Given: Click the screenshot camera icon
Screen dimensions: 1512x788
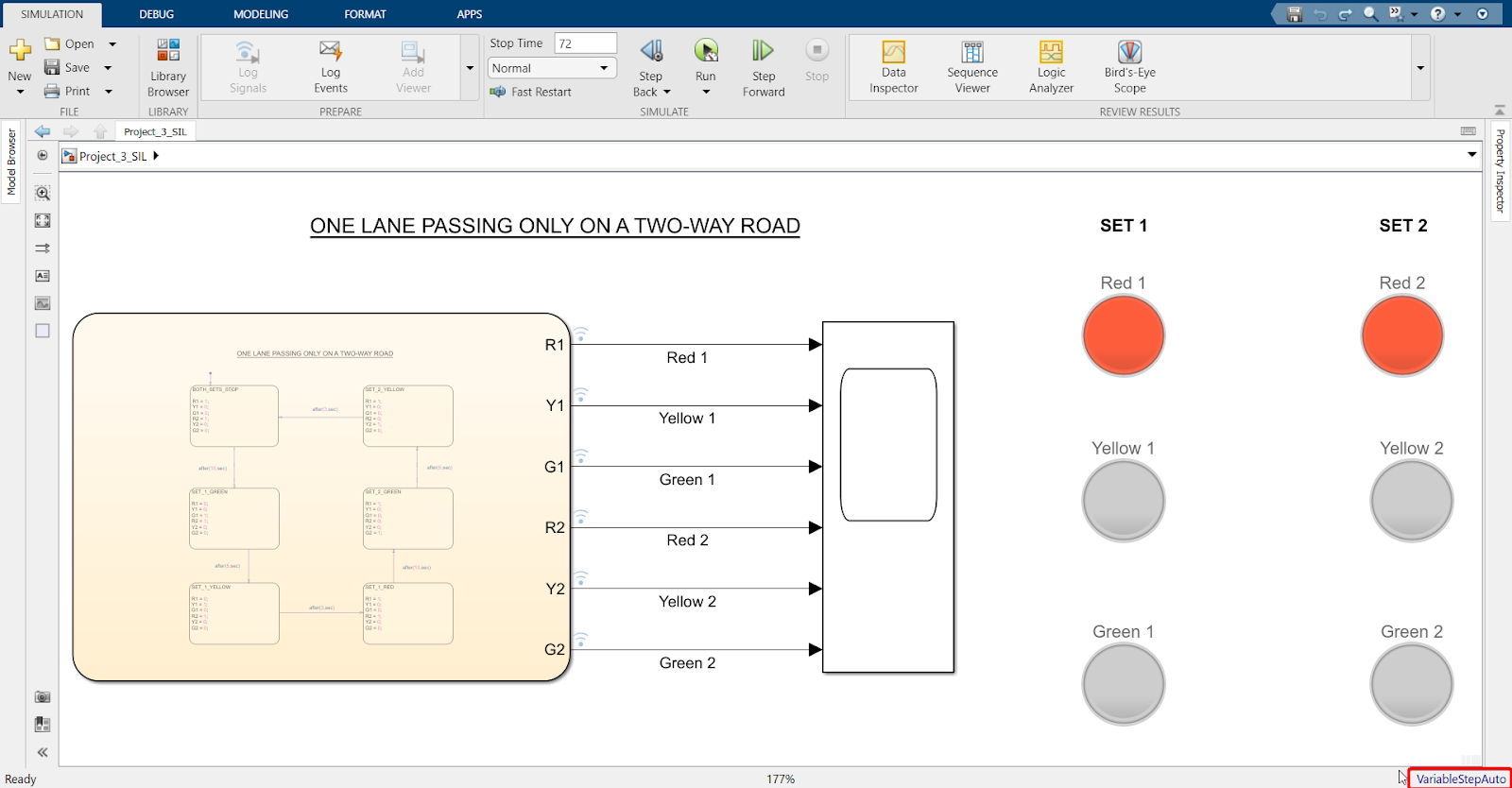Looking at the screenshot, I should [43, 697].
